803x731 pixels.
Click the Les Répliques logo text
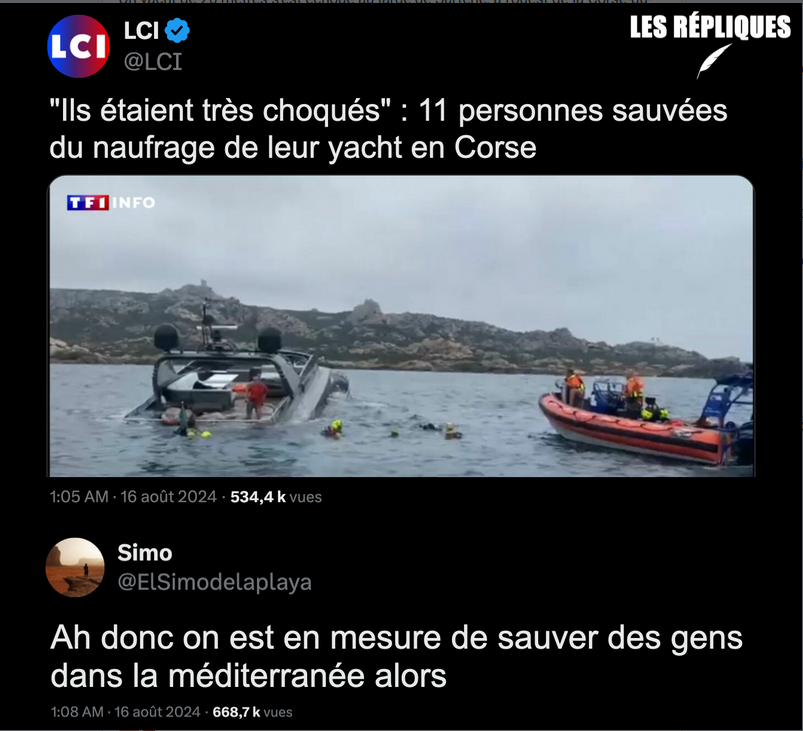(710, 27)
